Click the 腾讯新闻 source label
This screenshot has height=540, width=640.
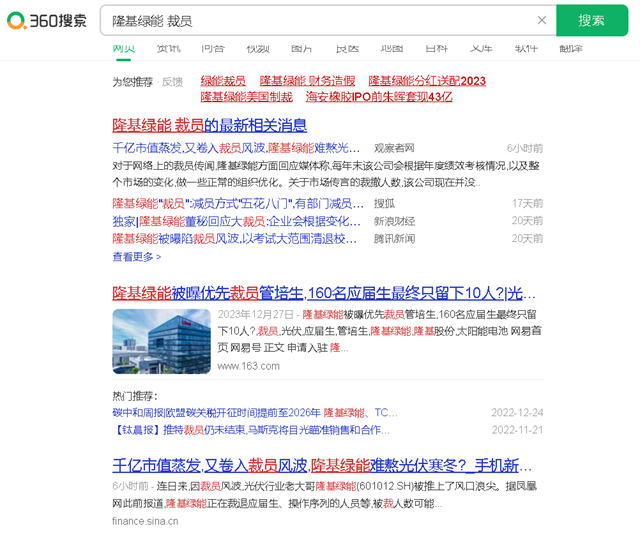coord(394,239)
